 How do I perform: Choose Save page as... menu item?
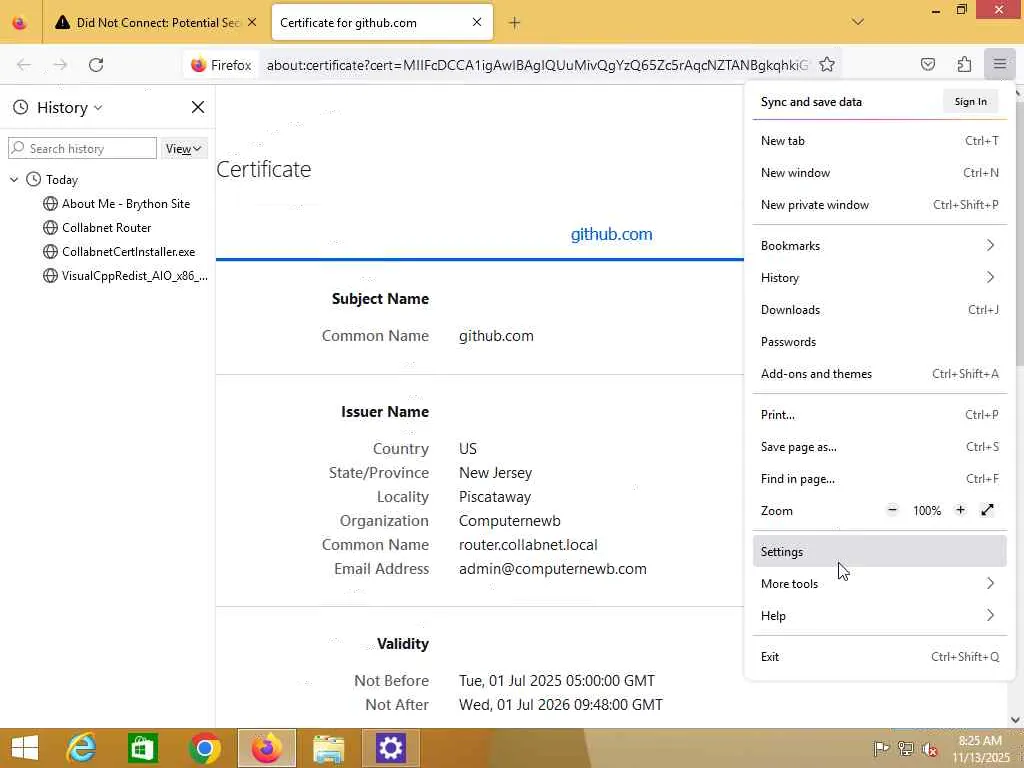880,447
